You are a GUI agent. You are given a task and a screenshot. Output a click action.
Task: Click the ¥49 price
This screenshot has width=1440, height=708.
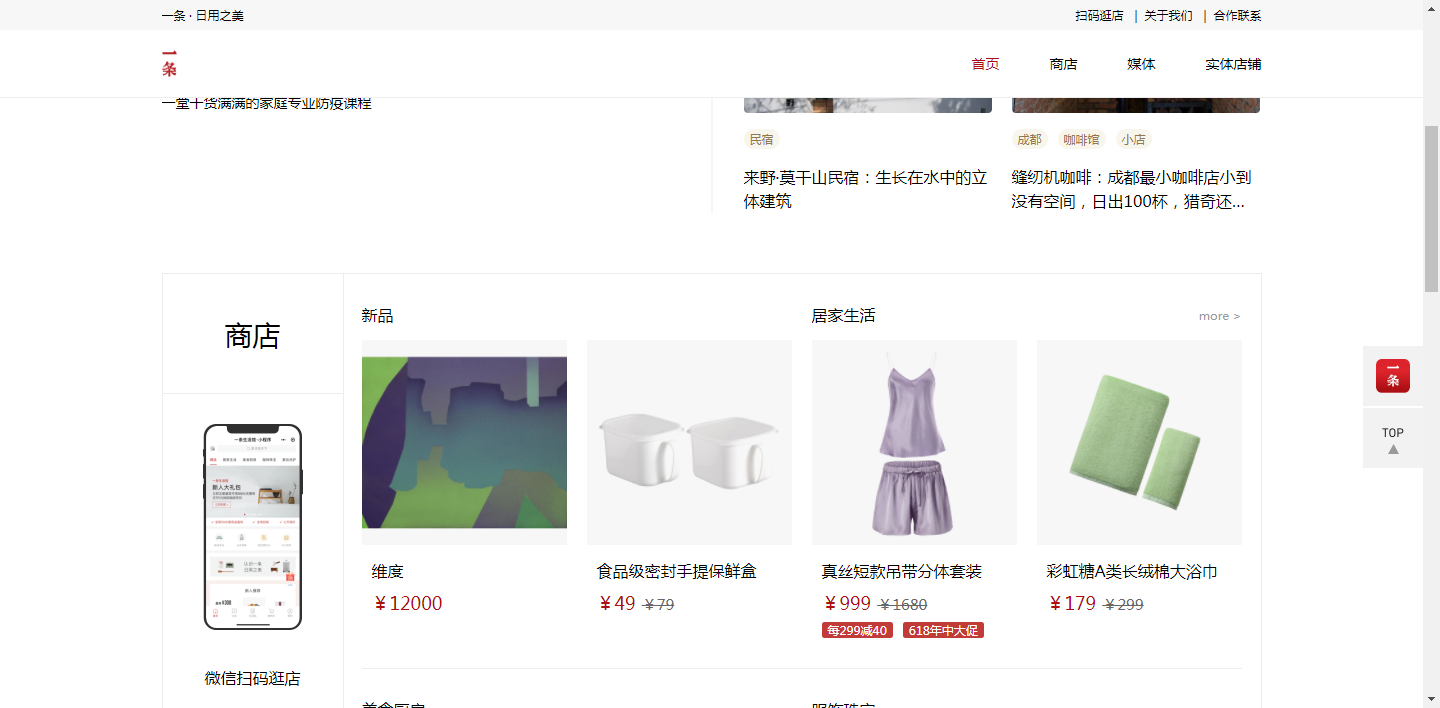point(616,603)
